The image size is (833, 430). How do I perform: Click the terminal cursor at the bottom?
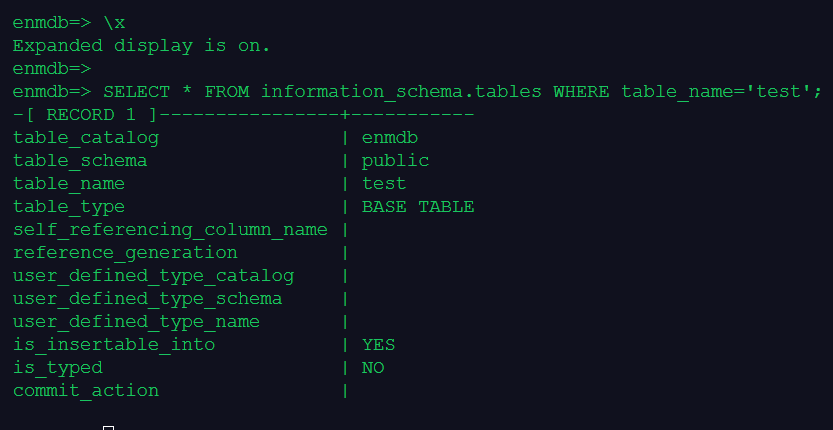coord(108,427)
